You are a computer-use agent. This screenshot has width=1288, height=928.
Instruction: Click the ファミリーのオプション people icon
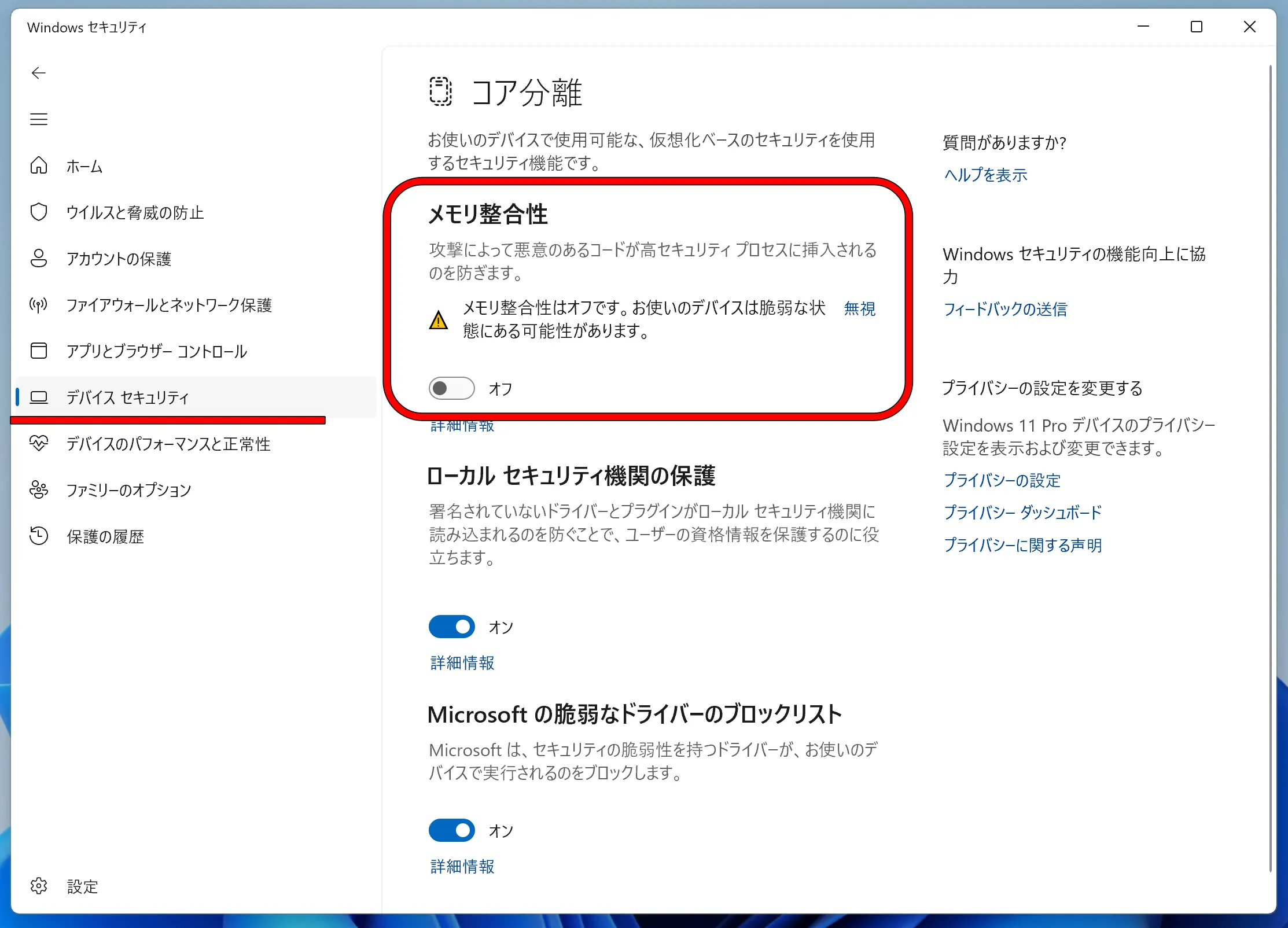(38, 490)
